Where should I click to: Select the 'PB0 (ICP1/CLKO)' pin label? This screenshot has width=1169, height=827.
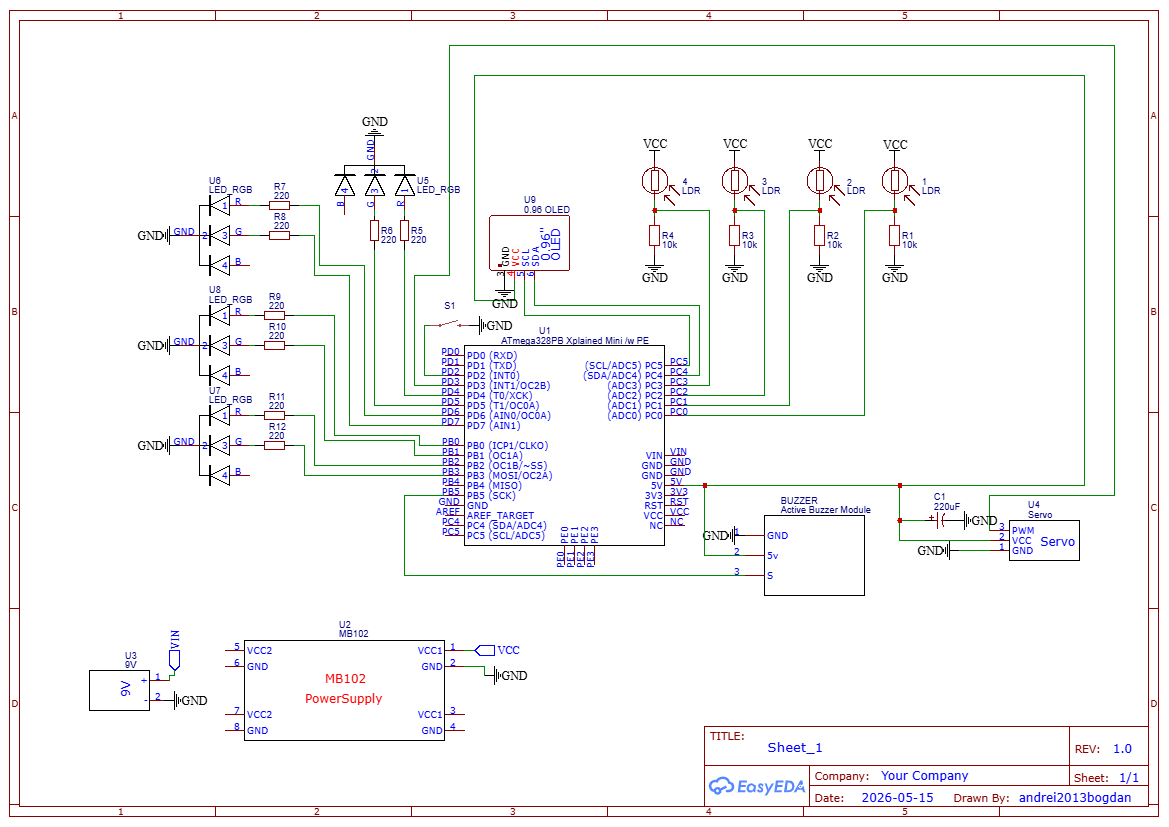point(508,445)
